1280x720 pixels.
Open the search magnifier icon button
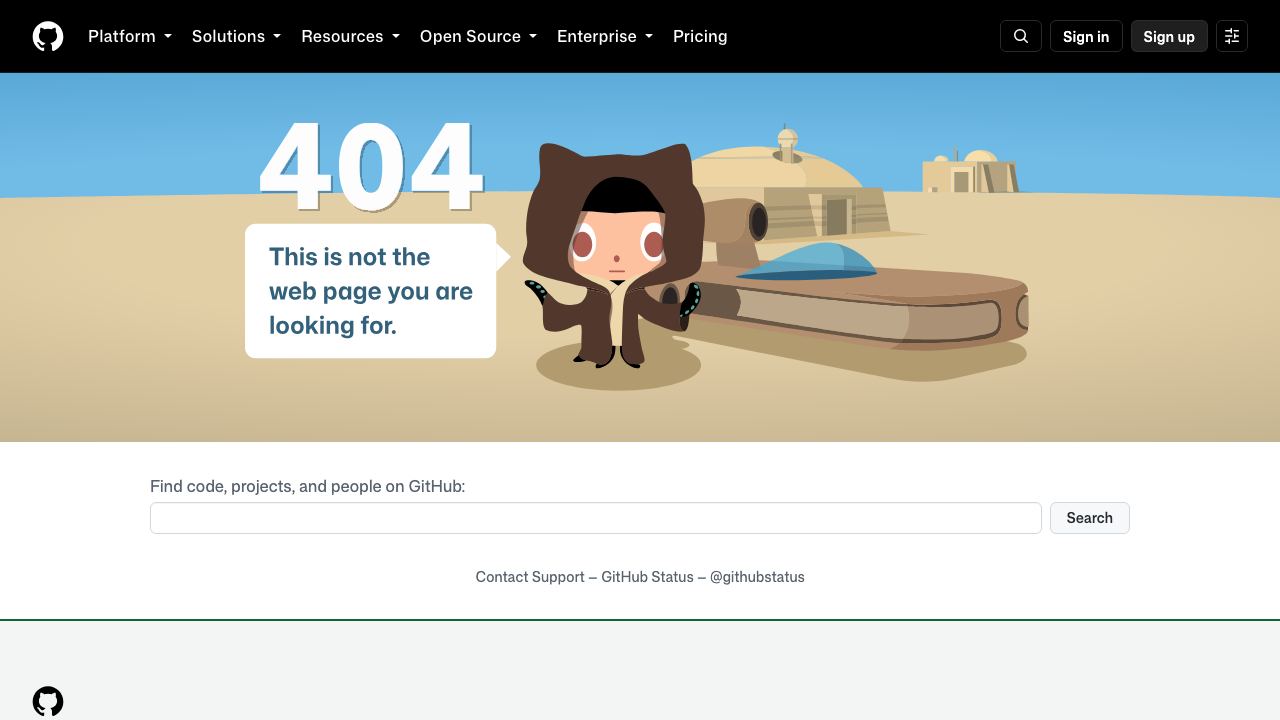[1021, 36]
